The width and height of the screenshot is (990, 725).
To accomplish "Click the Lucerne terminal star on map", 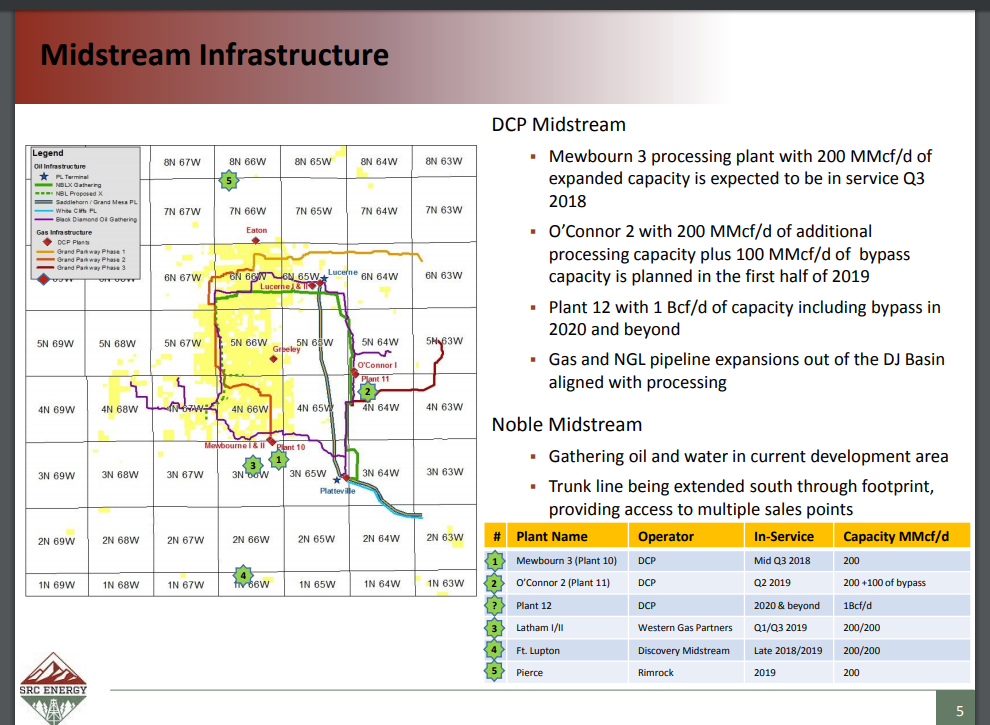I will click(x=325, y=279).
